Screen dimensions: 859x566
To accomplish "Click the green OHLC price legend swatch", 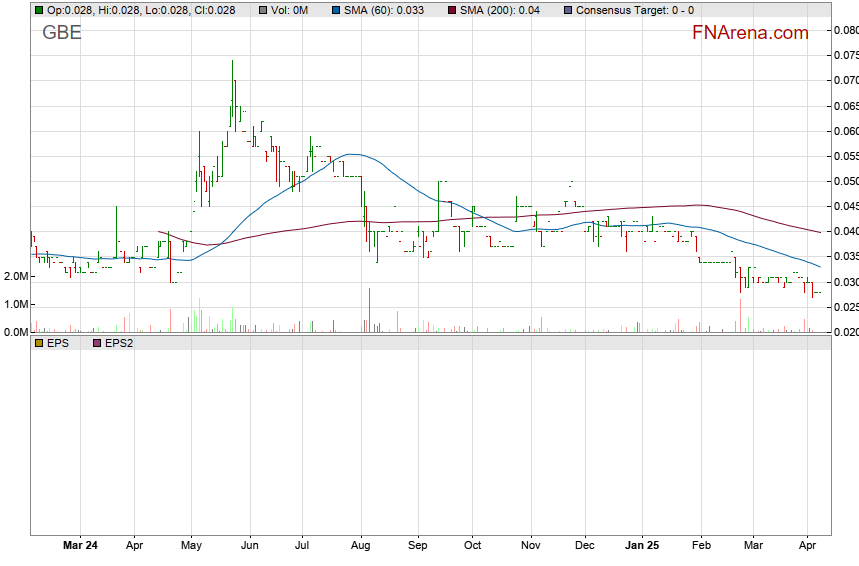I will click(x=39, y=10).
